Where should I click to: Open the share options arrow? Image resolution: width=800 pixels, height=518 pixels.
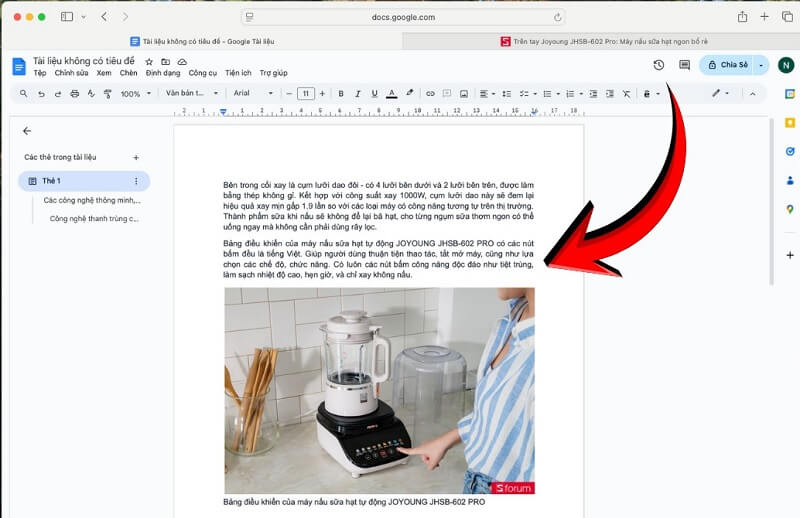[x=761, y=65]
